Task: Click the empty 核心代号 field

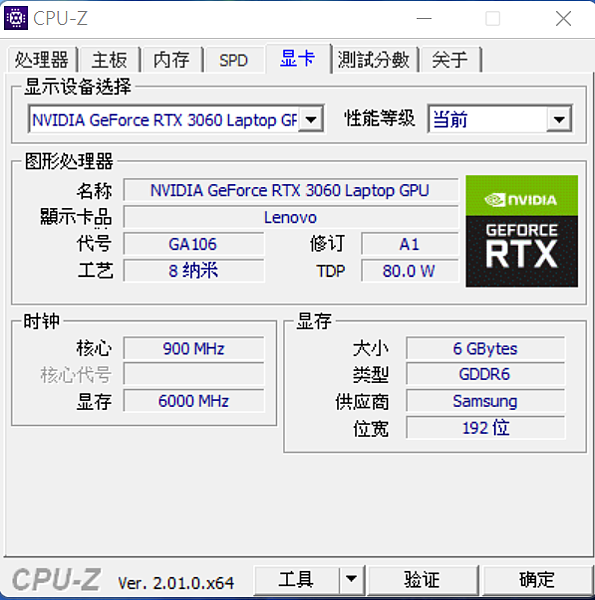Action: [194, 374]
